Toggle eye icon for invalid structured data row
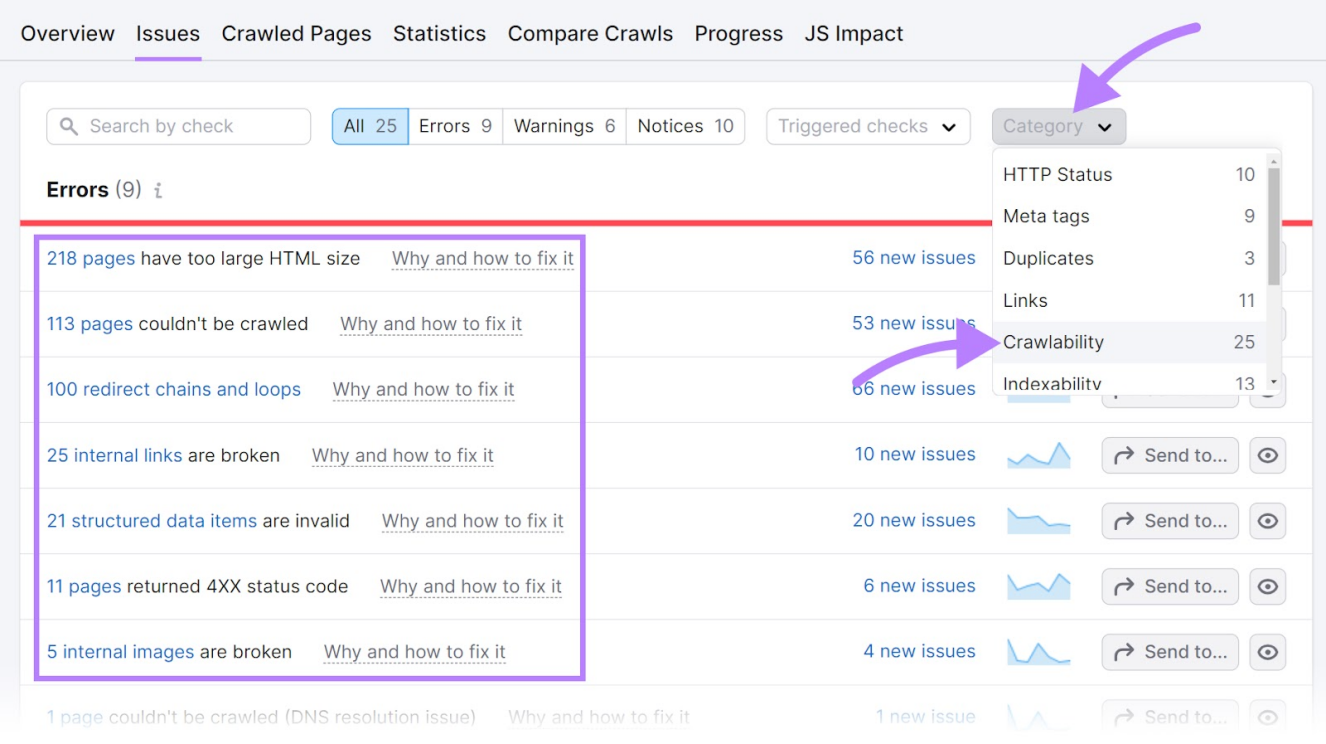Screen dimensions: 1326x744 [1267, 521]
